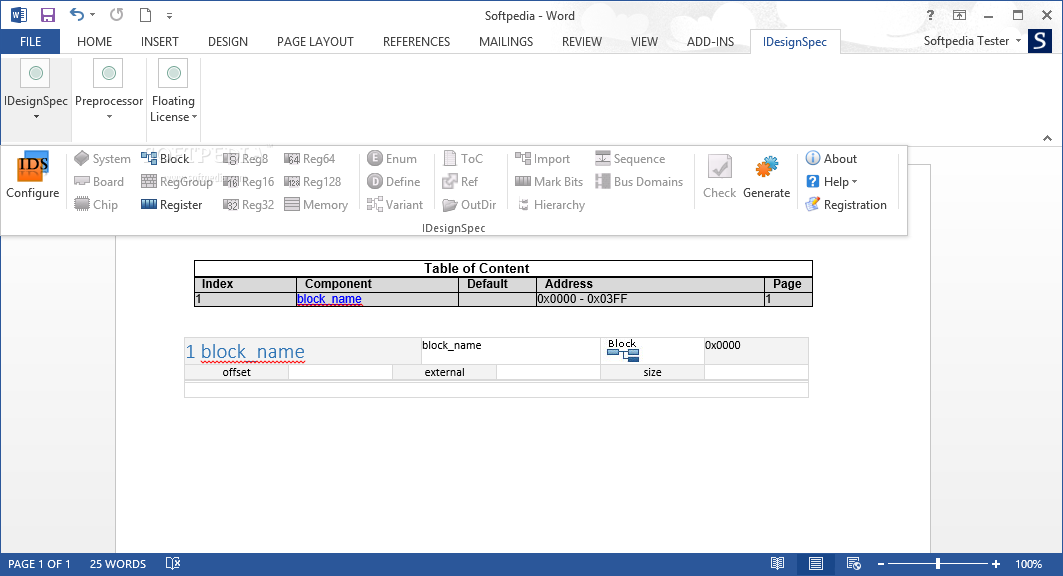Zoom out with the minus button
Viewport: 1063px width, 576px height.
[x=881, y=564]
